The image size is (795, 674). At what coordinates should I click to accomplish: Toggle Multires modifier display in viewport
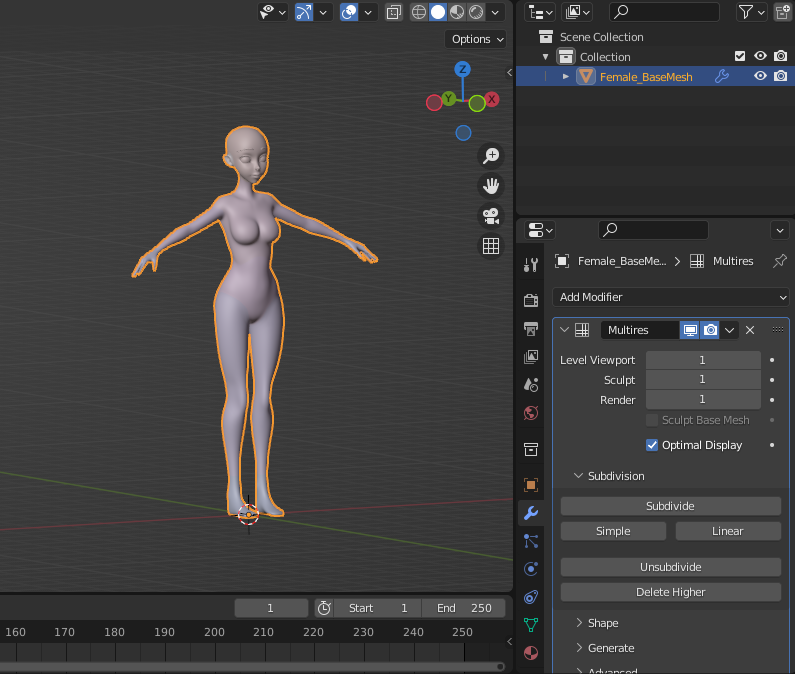(690, 330)
